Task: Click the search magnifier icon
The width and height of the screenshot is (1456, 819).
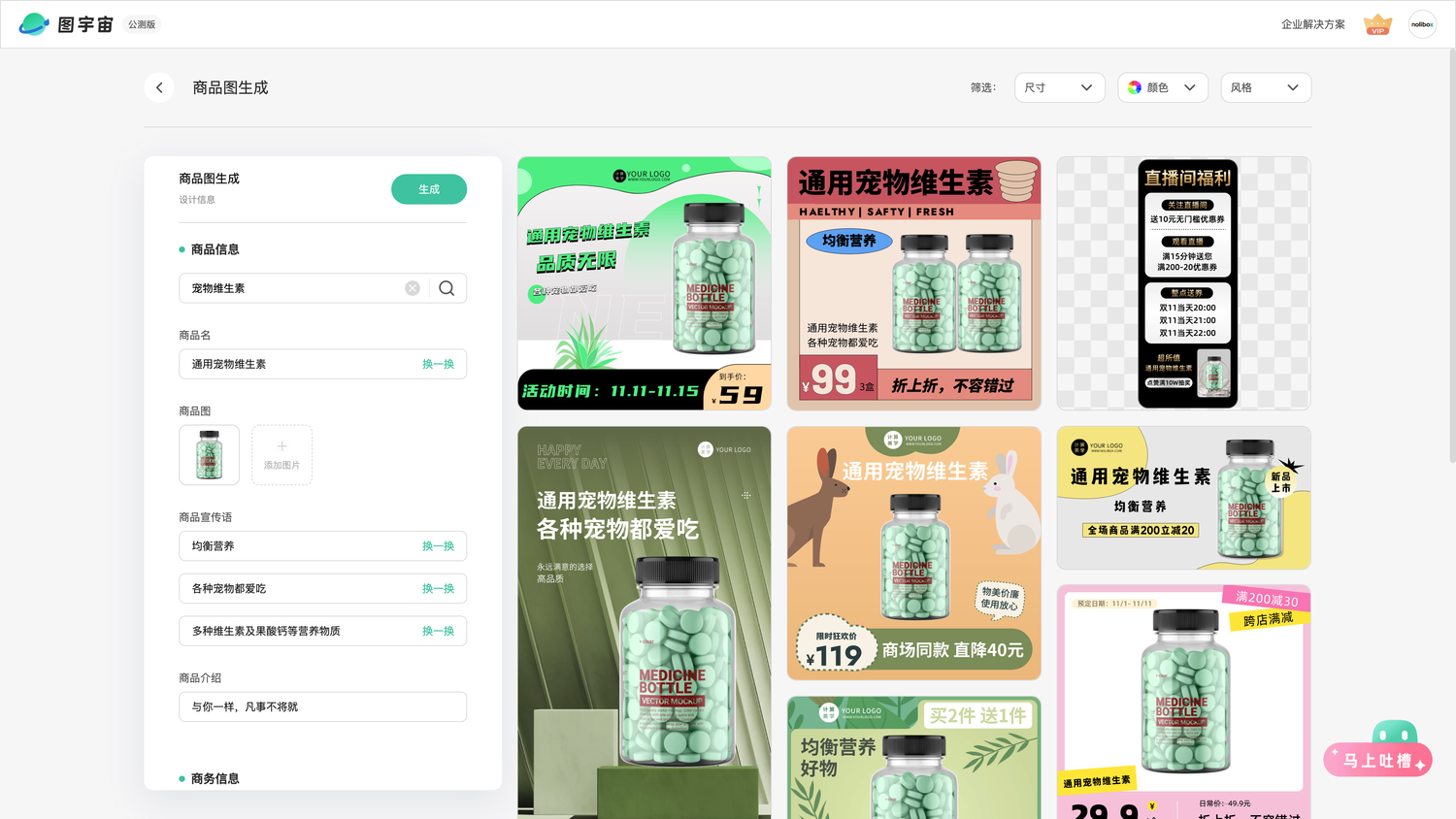Action: 447,288
